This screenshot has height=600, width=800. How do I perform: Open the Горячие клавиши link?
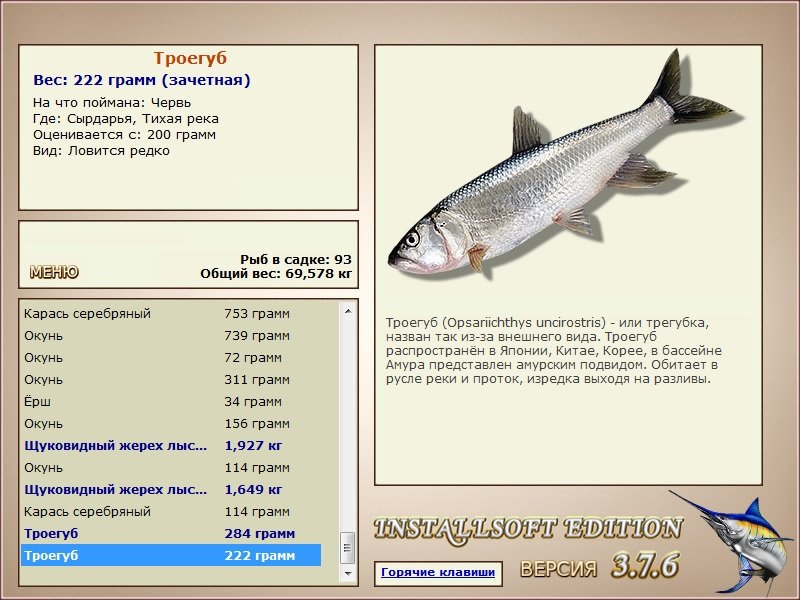pos(438,572)
